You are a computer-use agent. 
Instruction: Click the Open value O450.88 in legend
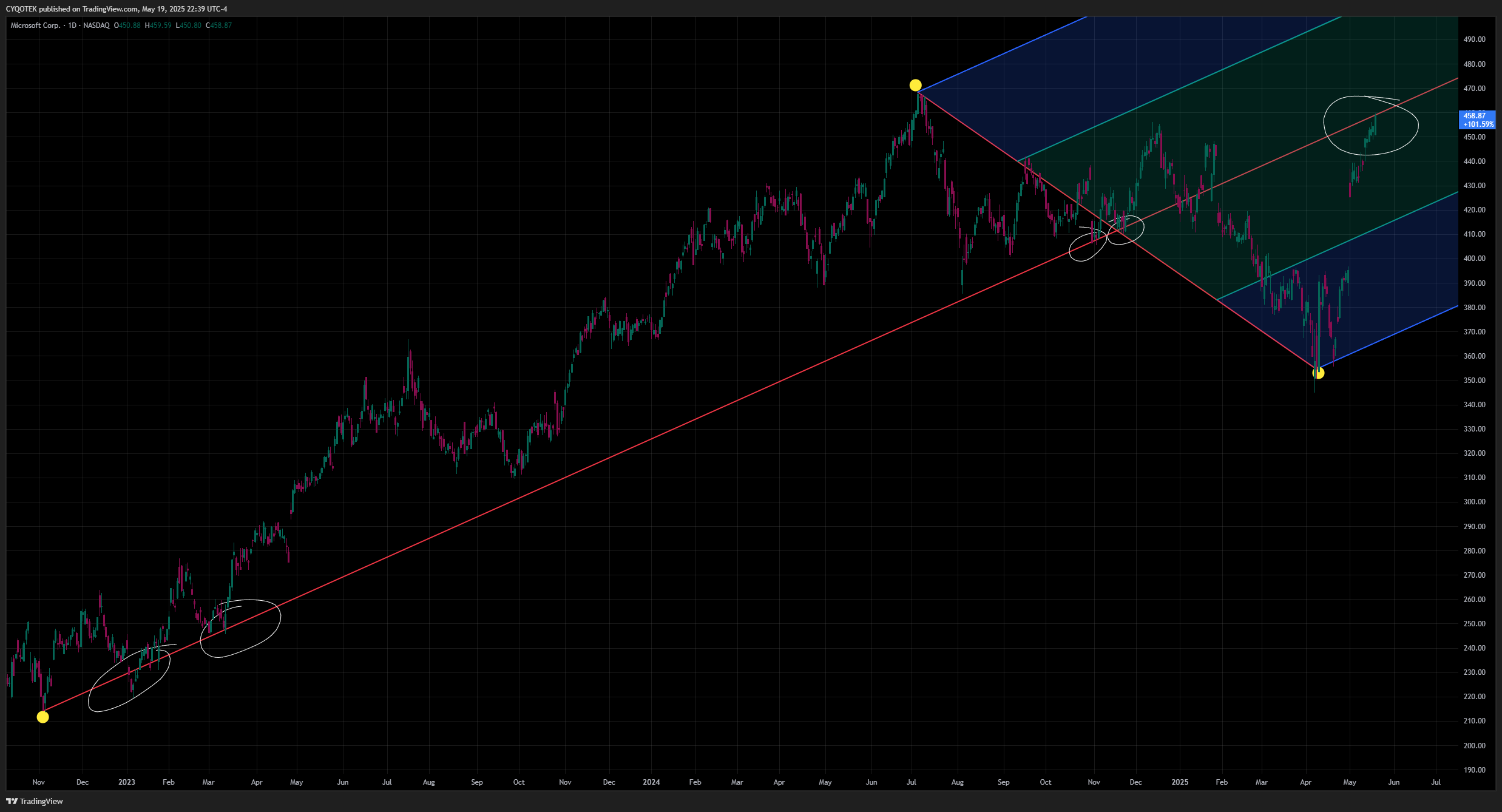point(127,25)
